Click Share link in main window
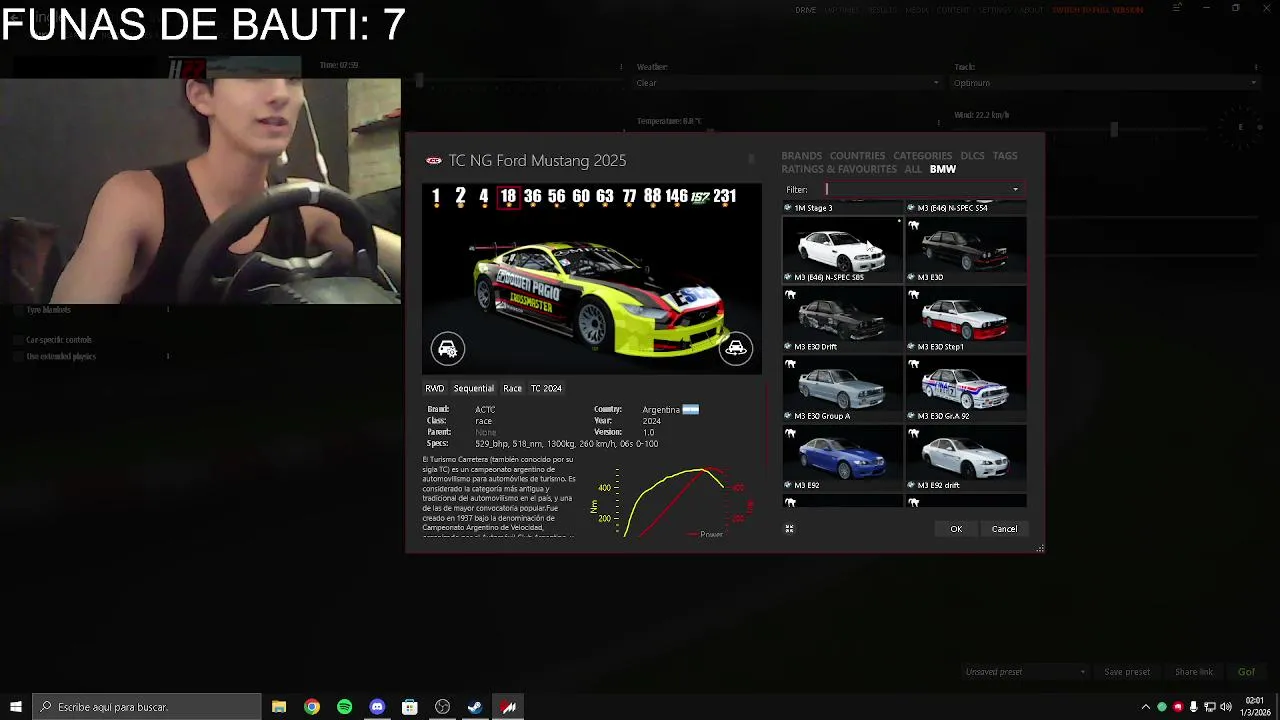This screenshot has width=1280, height=720. click(x=1194, y=672)
